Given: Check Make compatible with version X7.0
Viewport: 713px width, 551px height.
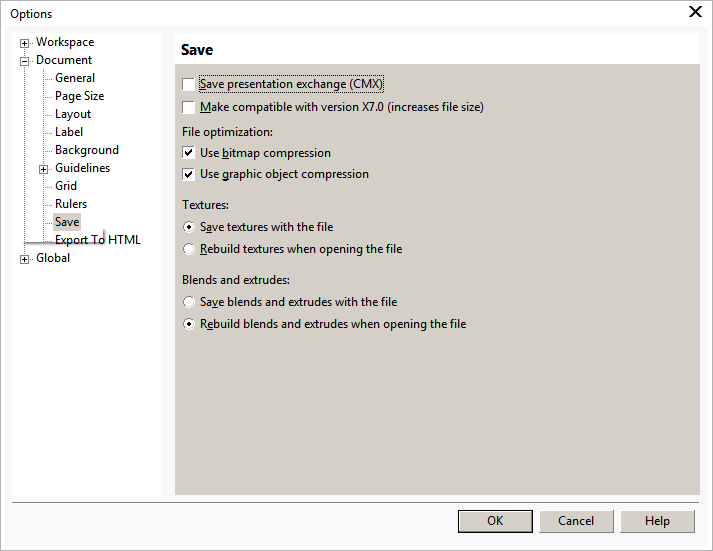Looking at the screenshot, I should [189, 107].
